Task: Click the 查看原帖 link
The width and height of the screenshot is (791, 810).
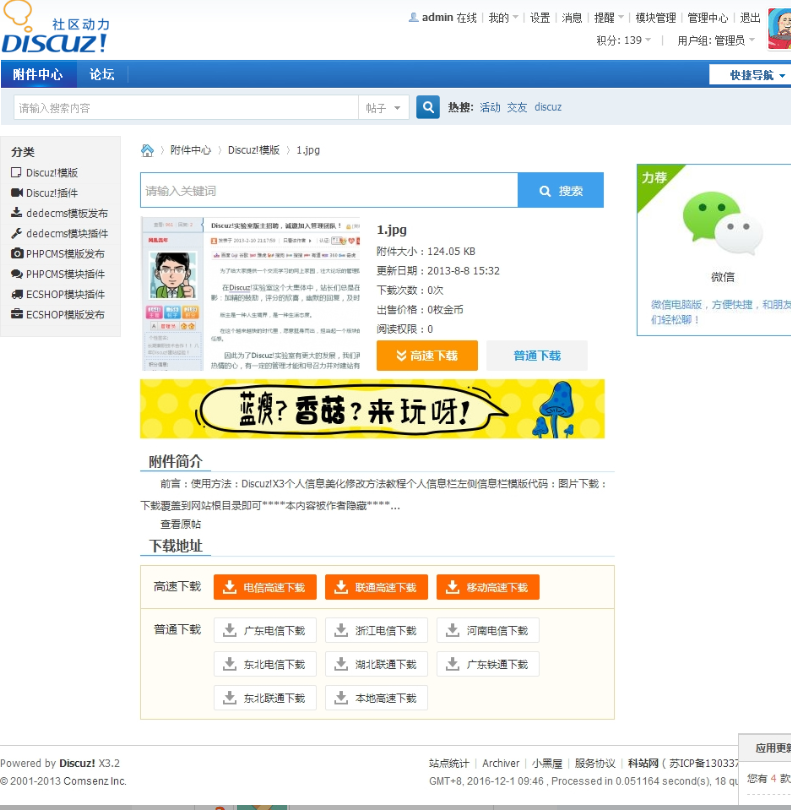Action: [x=180, y=524]
